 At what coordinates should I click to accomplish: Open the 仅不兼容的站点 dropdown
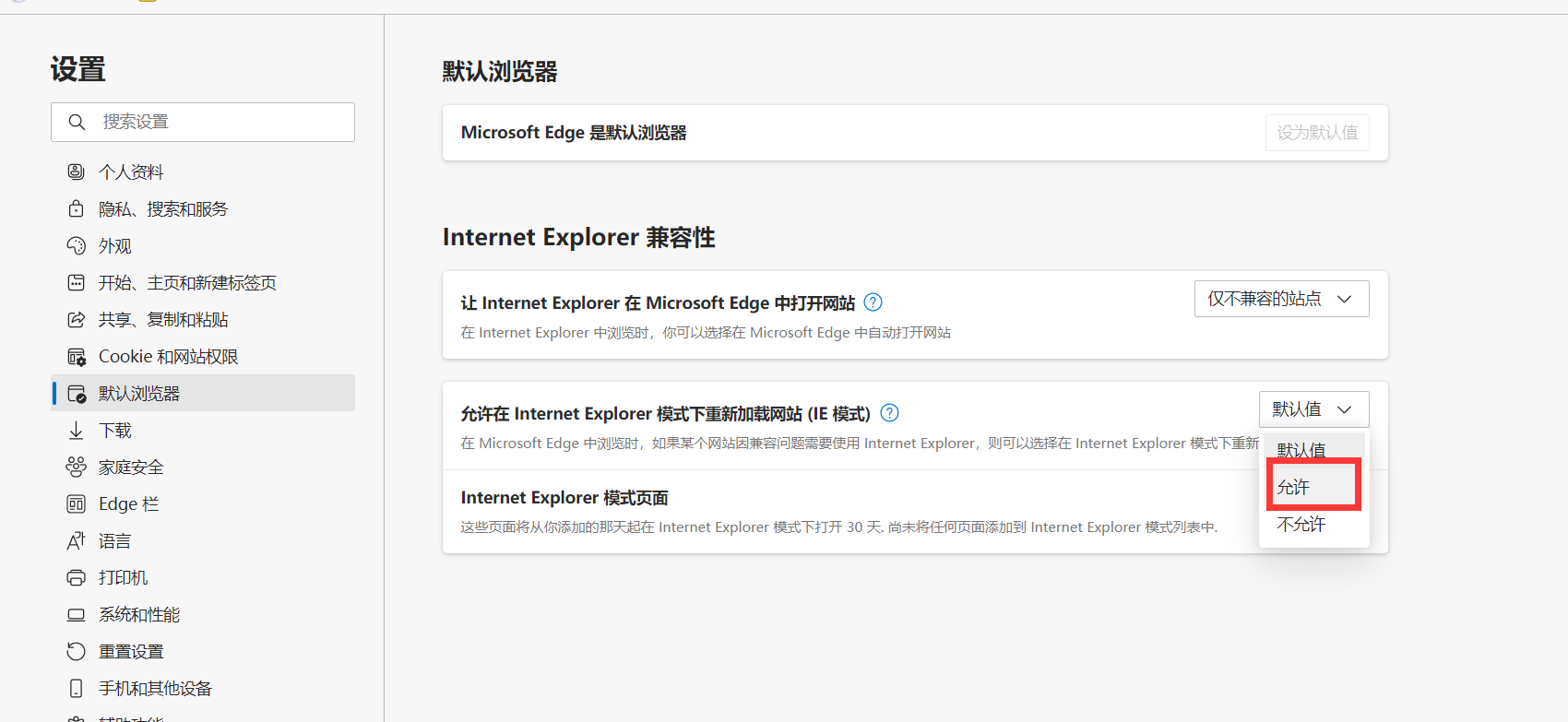pyautogui.click(x=1281, y=299)
